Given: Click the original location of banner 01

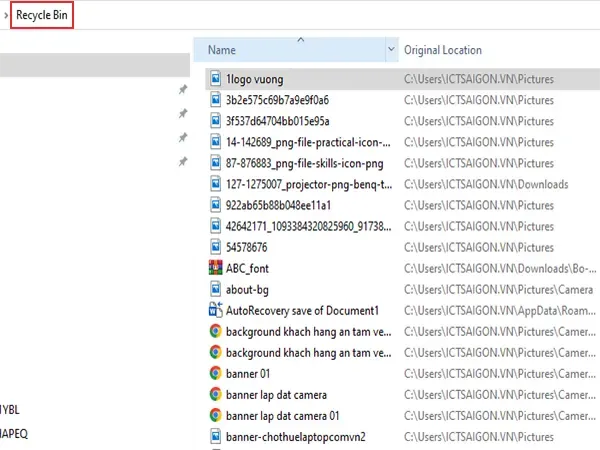Looking at the screenshot, I should click(x=500, y=374).
